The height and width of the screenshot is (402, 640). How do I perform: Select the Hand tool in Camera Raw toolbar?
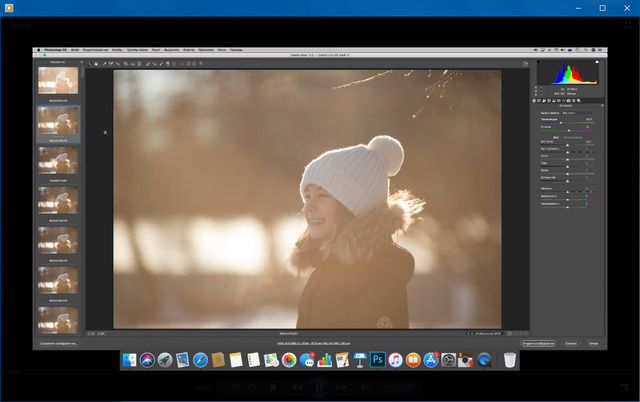click(x=97, y=64)
